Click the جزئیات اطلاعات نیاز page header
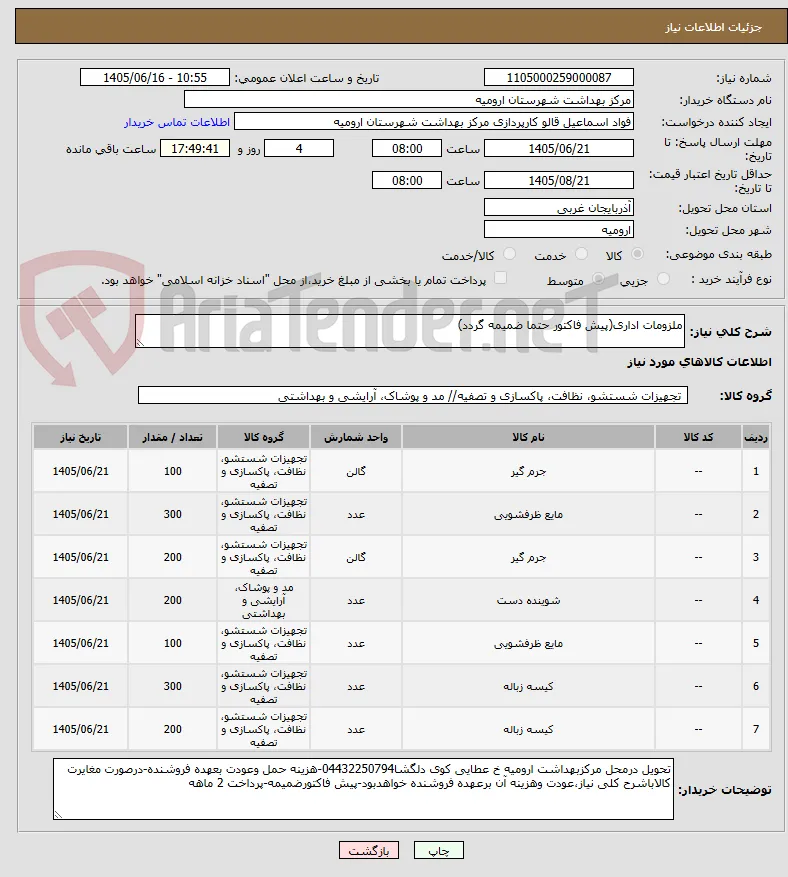The image size is (788, 877). [713, 27]
